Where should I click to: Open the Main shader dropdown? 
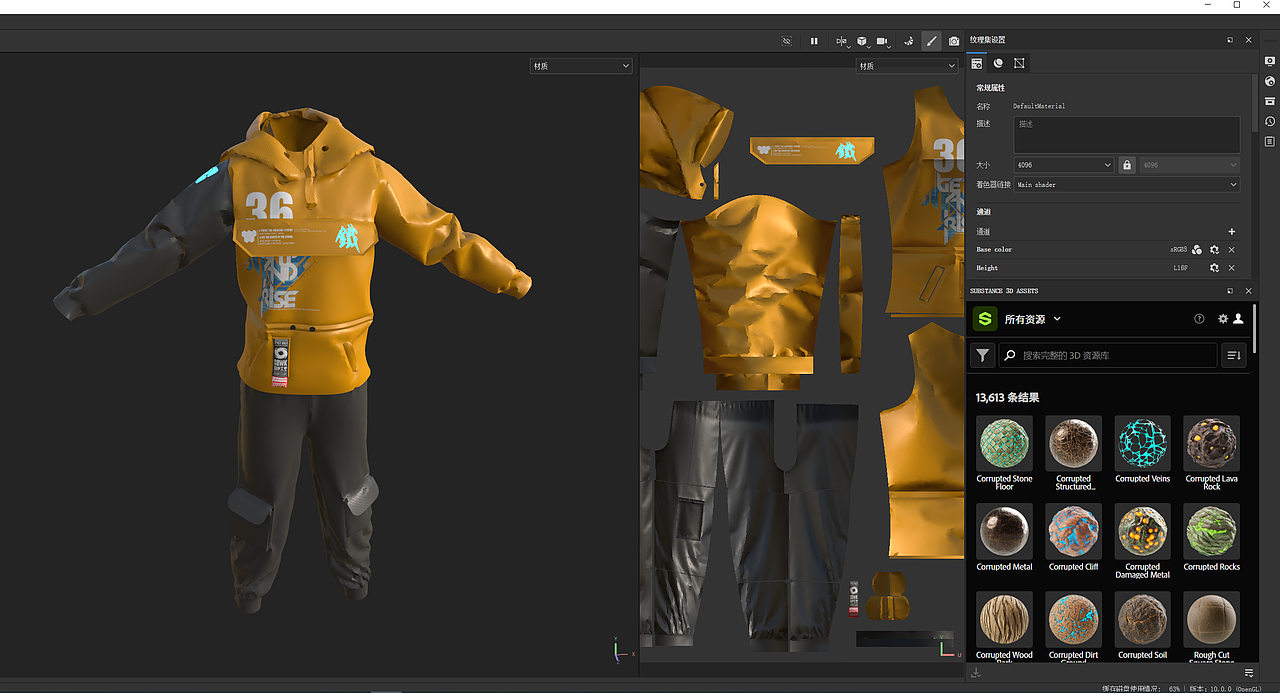[x=1127, y=185]
